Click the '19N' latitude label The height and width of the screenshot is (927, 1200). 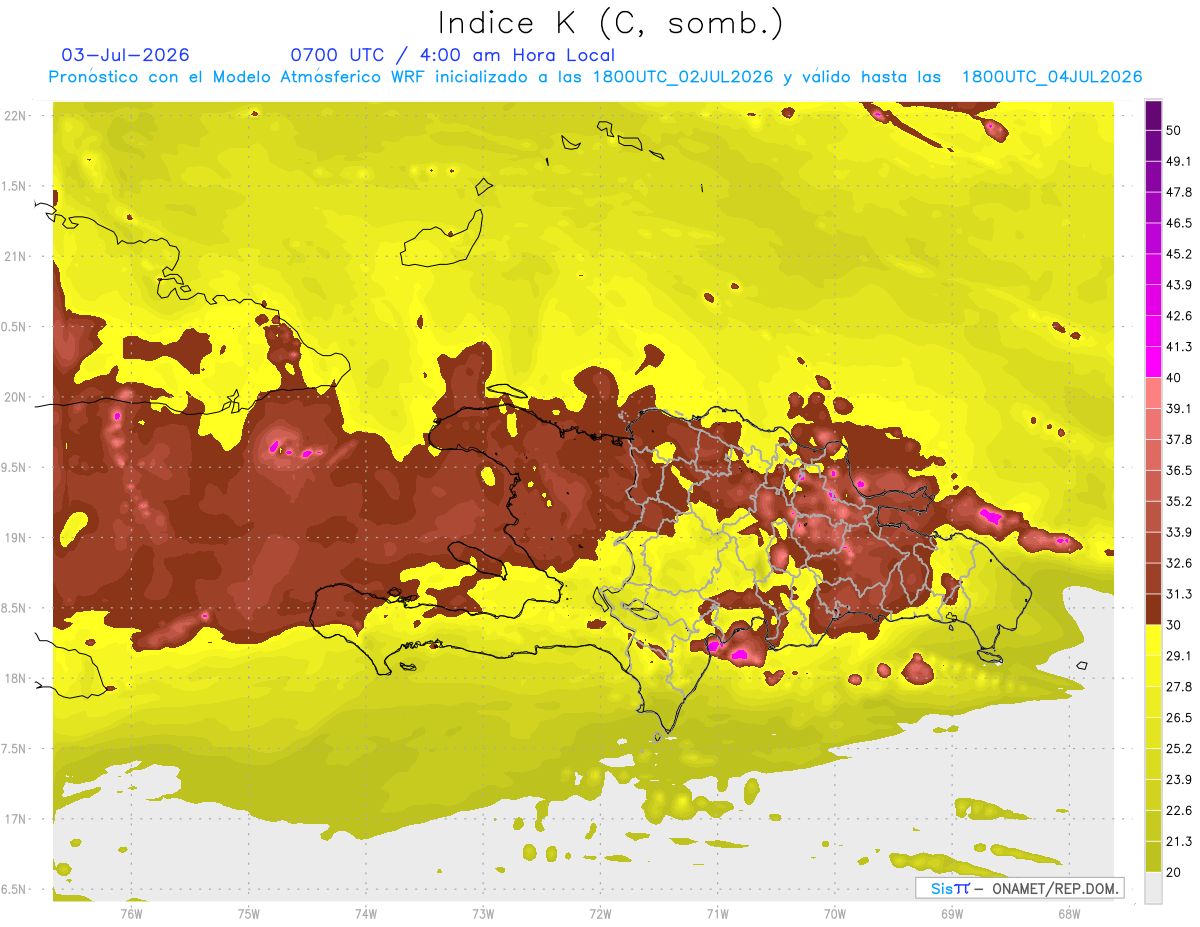click(x=17, y=538)
